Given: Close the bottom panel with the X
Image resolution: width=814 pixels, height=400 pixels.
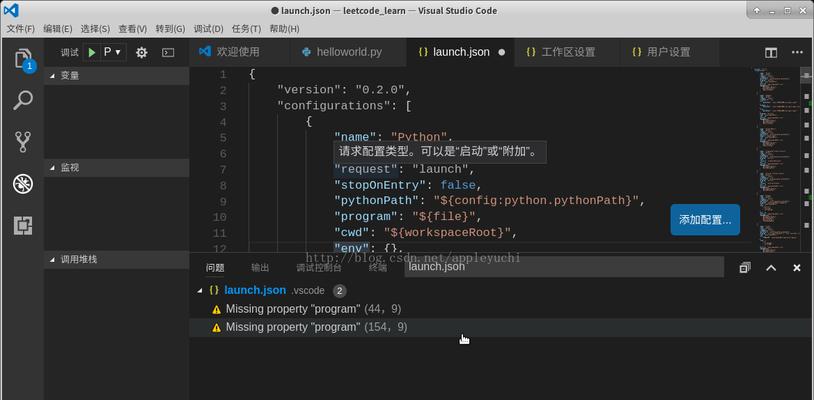Looking at the screenshot, I should [x=797, y=268].
